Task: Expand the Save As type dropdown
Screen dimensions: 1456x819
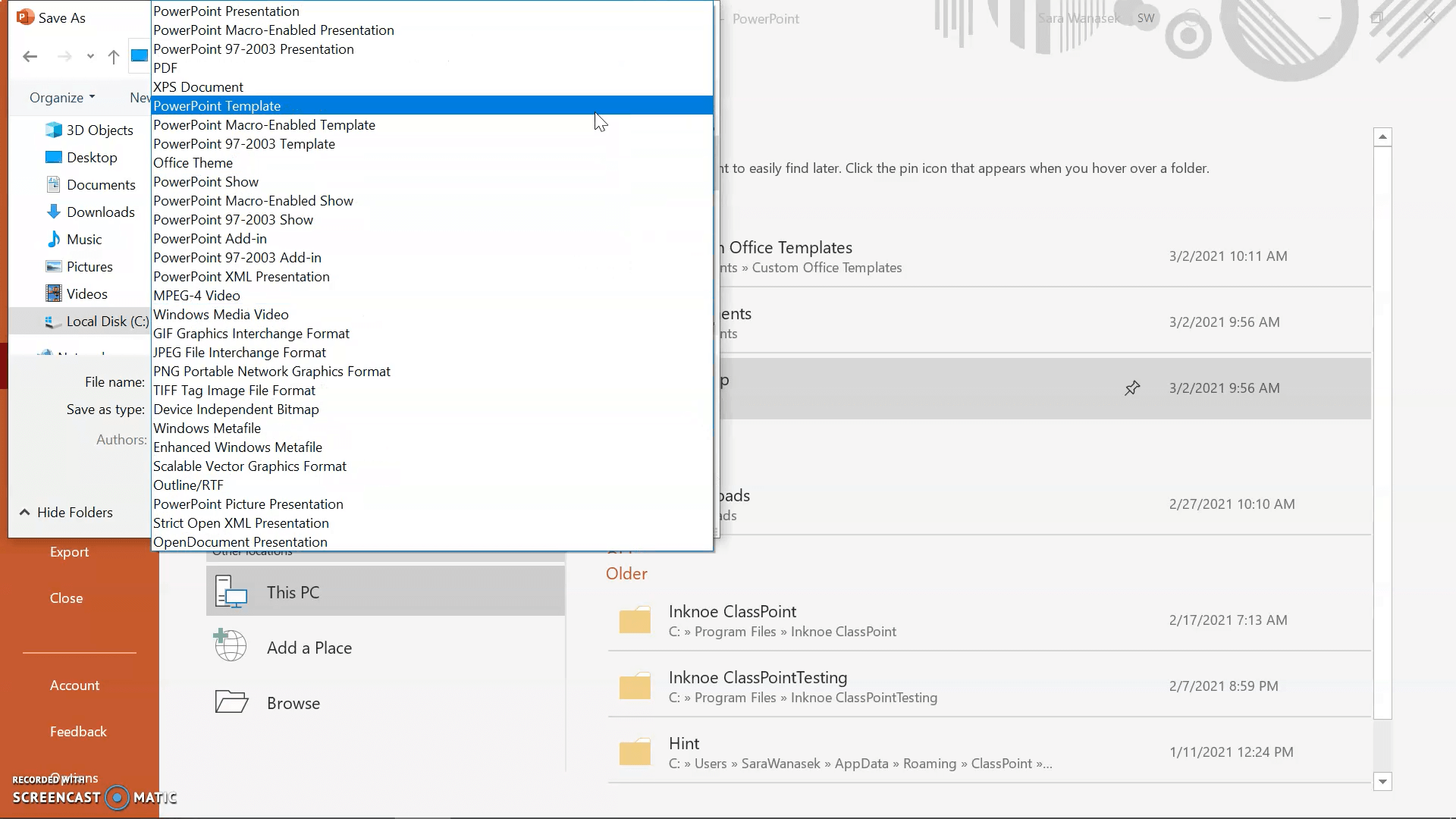Action: 430,409
